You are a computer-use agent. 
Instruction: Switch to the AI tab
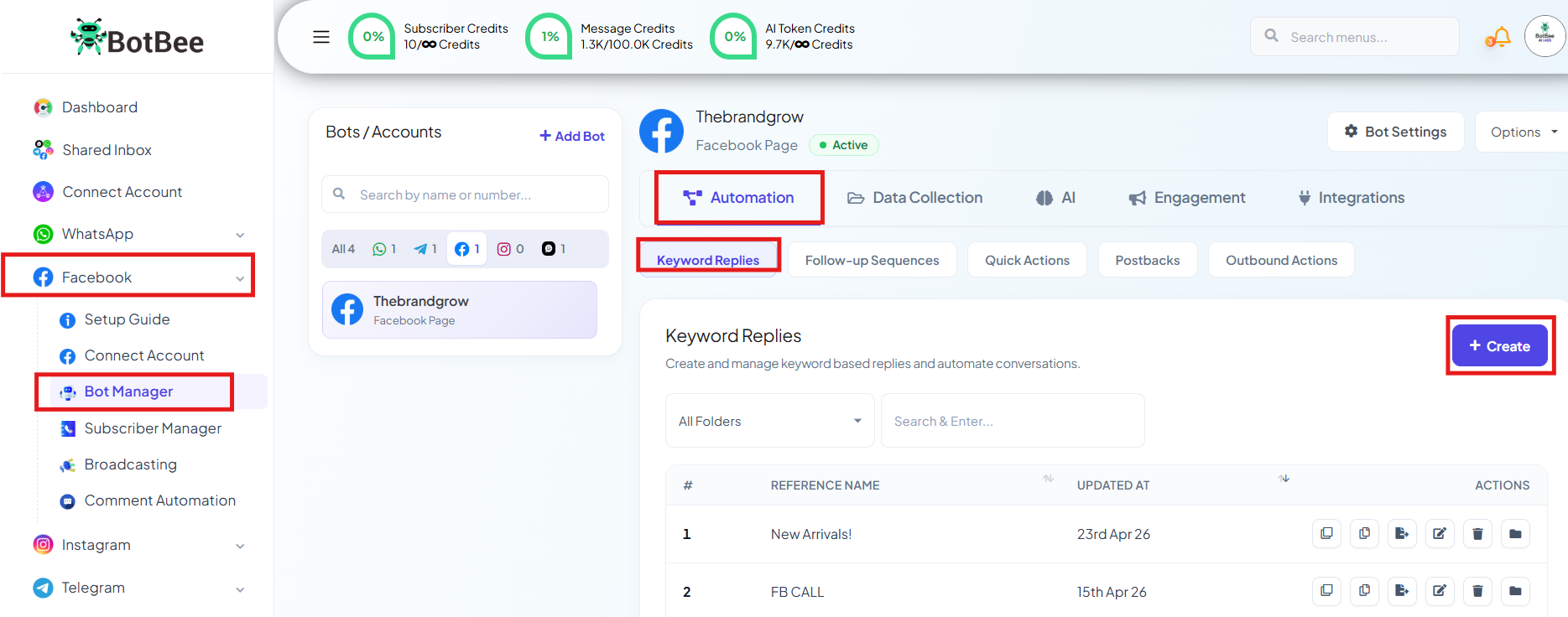point(1055,198)
